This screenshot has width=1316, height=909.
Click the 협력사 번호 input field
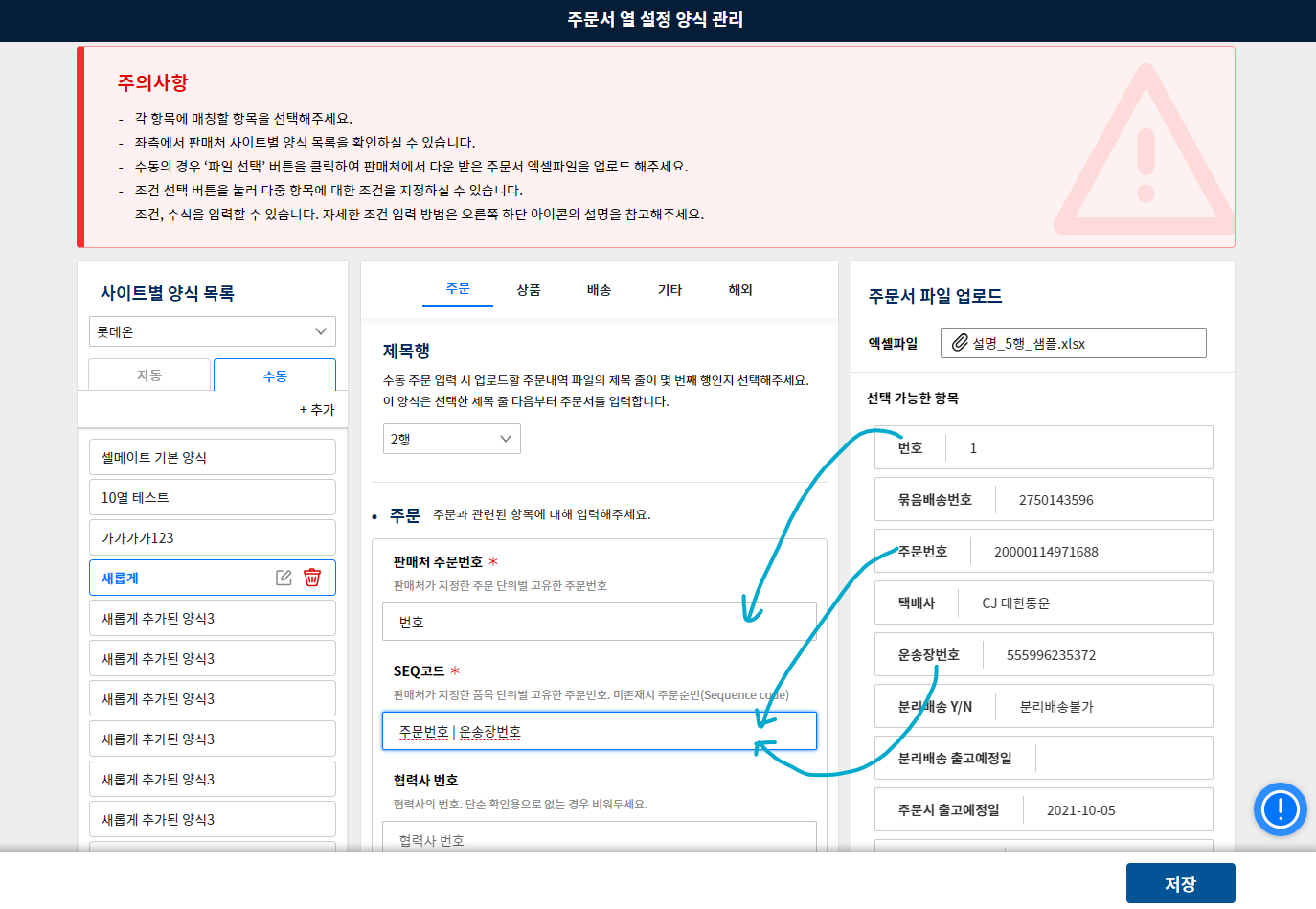tap(600, 838)
